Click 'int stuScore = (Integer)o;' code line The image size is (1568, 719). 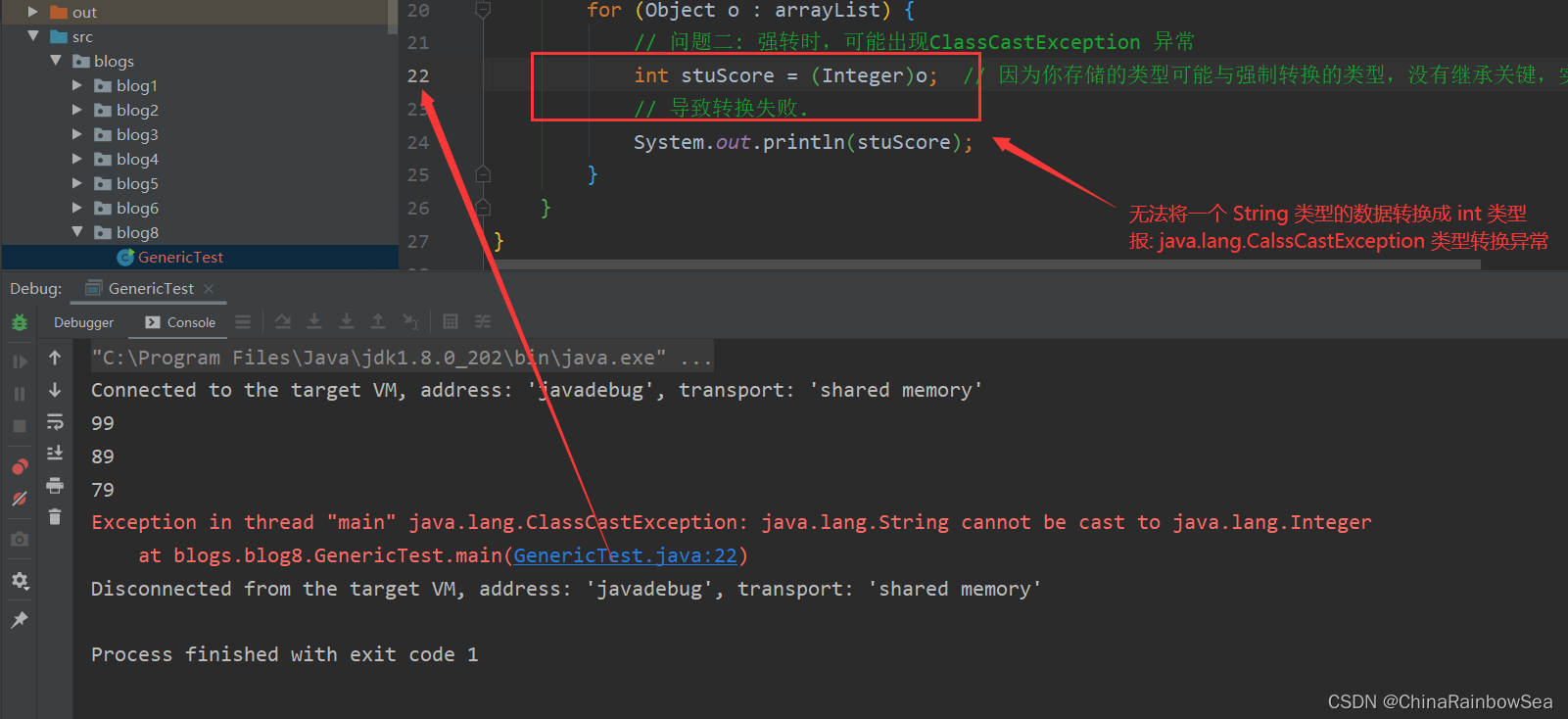pyautogui.click(x=785, y=75)
